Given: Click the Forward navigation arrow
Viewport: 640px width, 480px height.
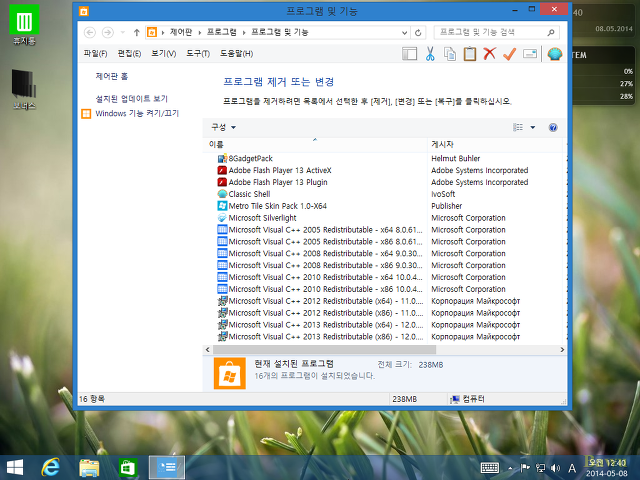Looking at the screenshot, I should click(108, 32).
